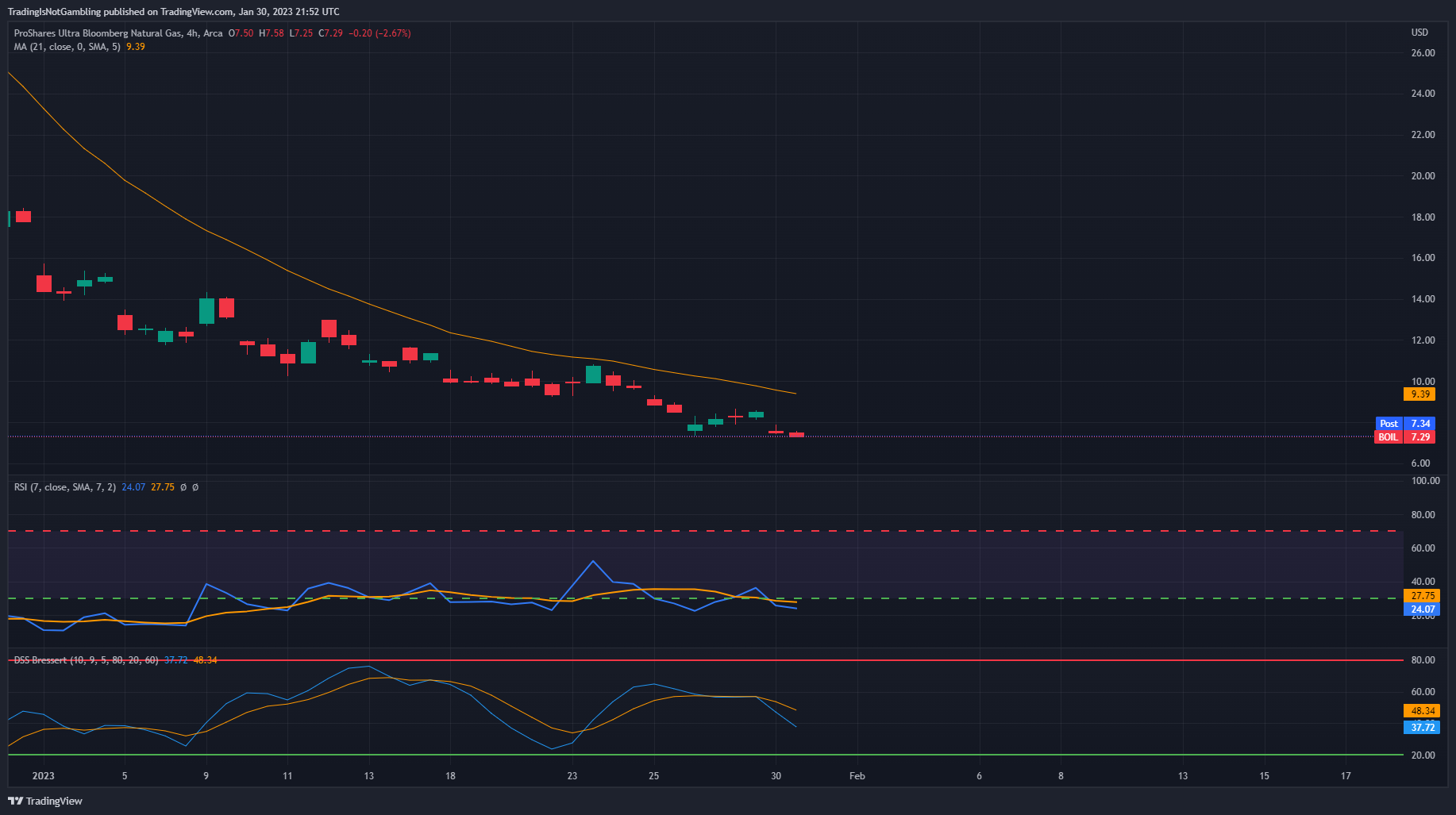Click the Feb label on the time axis
Viewport: 1456px width, 815px height.
(x=857, y=776)
